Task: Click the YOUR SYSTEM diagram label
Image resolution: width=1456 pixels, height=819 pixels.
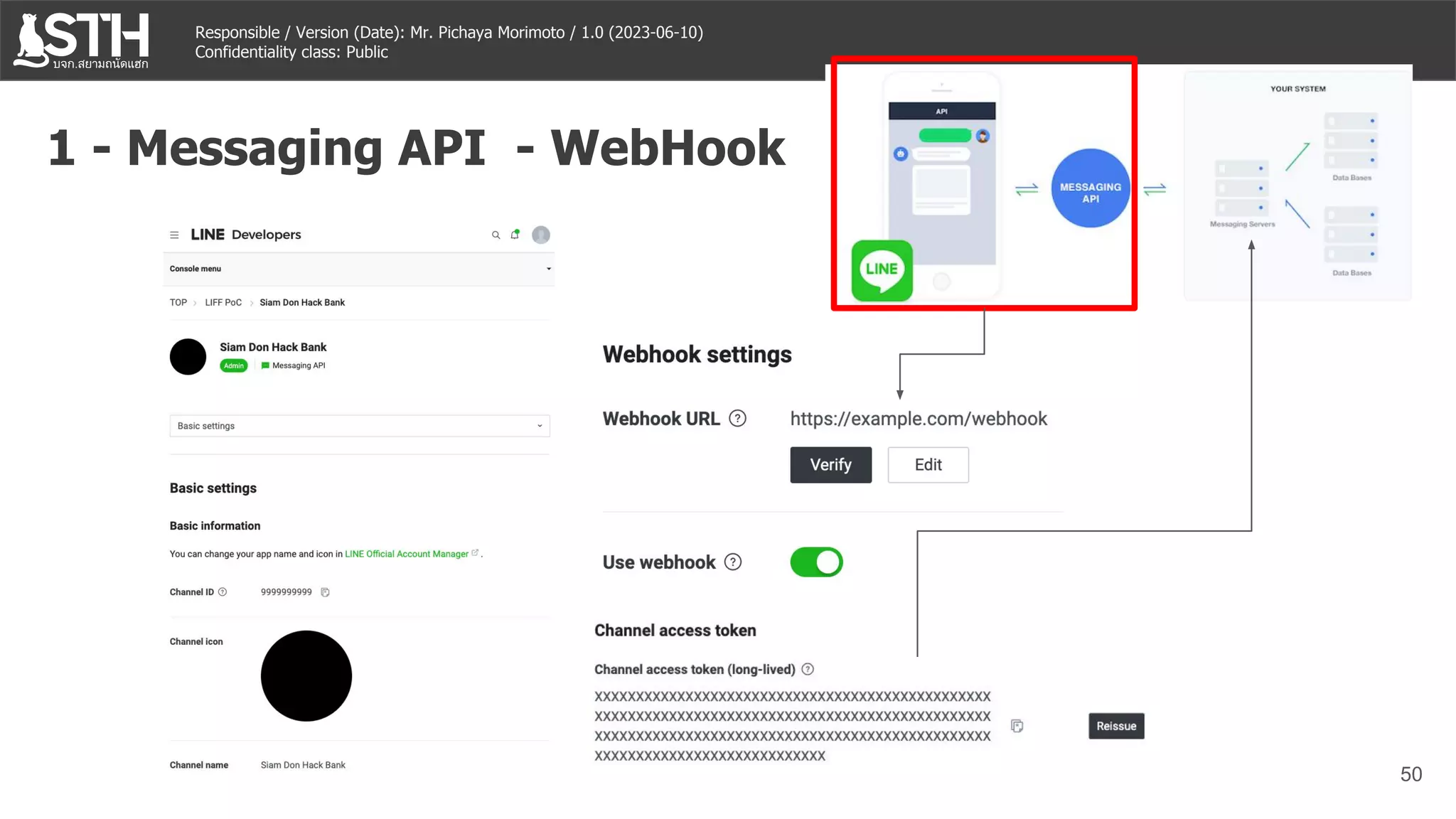Action: [1298, 89]
